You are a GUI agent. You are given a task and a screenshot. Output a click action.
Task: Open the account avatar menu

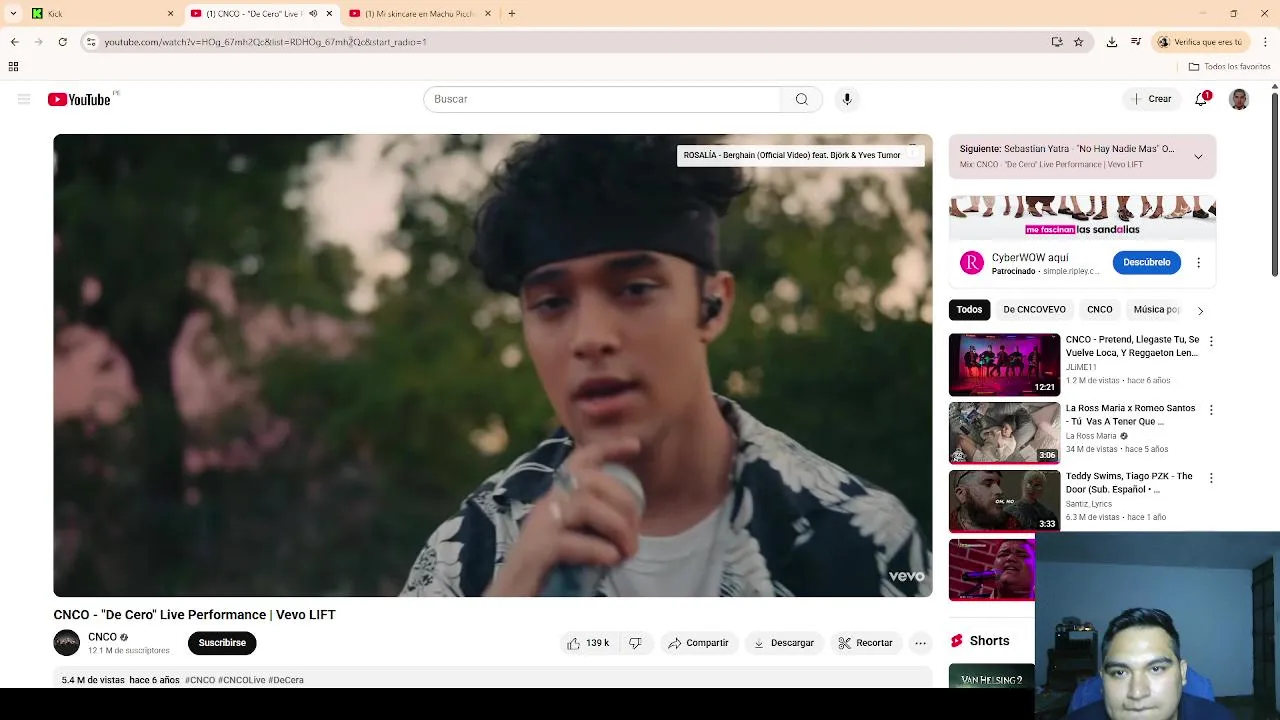coord(1239,99)
